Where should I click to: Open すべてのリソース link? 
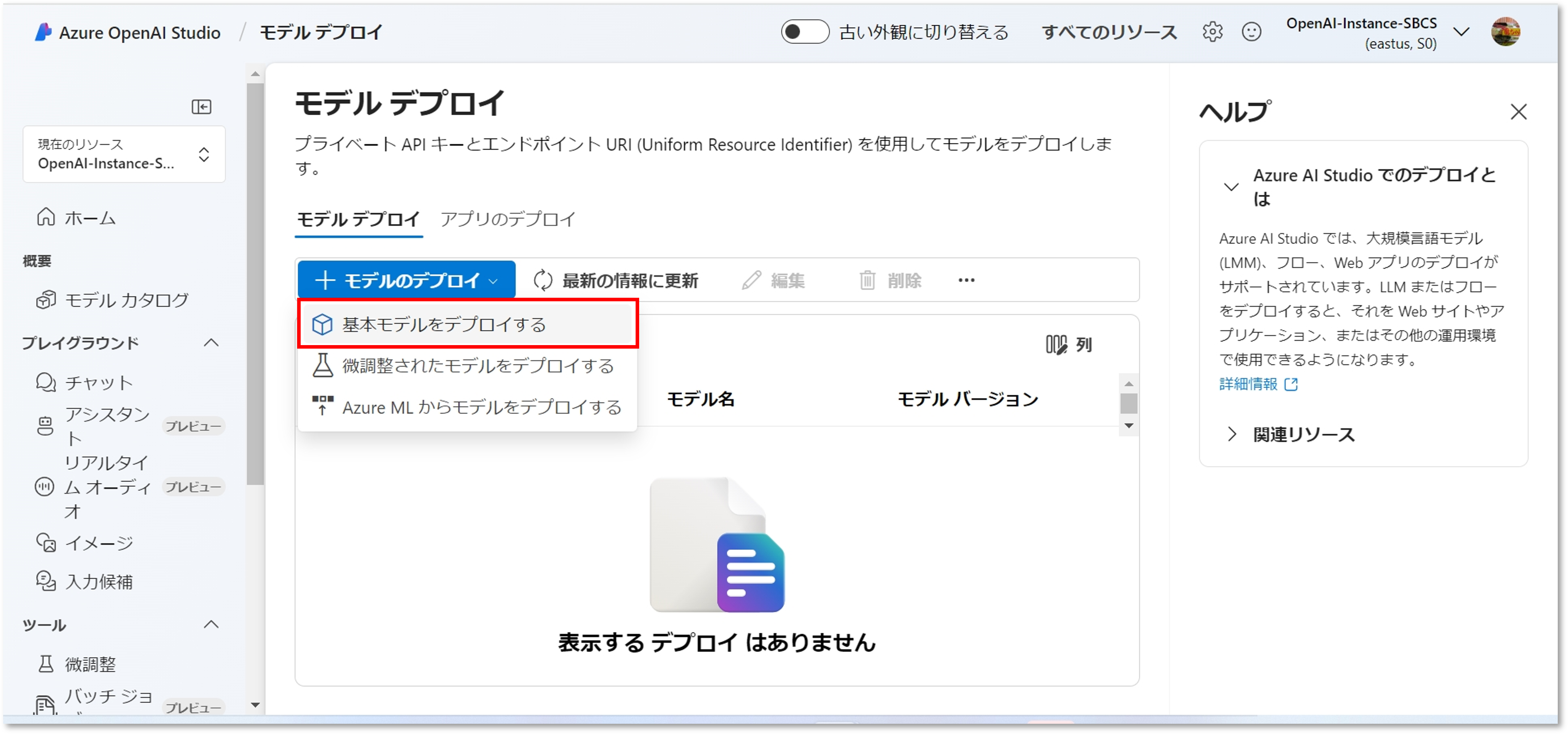click(1109, 32)
